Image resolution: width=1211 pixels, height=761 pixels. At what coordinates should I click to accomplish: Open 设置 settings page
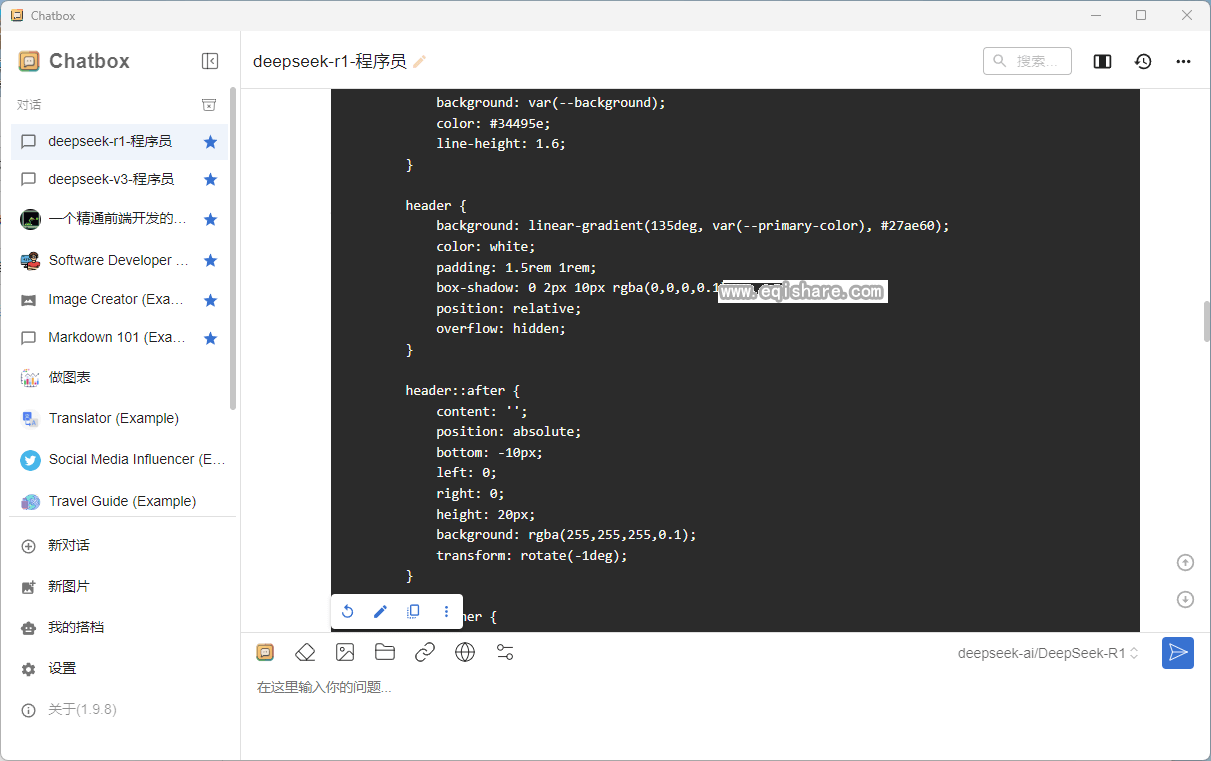[x=62, y=668]
